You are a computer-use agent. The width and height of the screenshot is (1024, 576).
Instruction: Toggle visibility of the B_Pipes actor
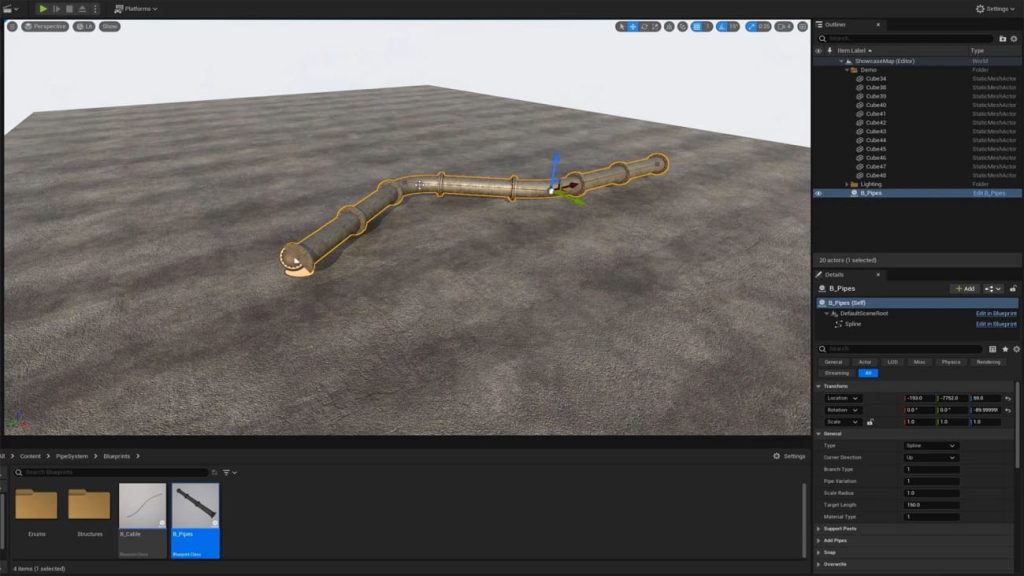pos(819,192)
